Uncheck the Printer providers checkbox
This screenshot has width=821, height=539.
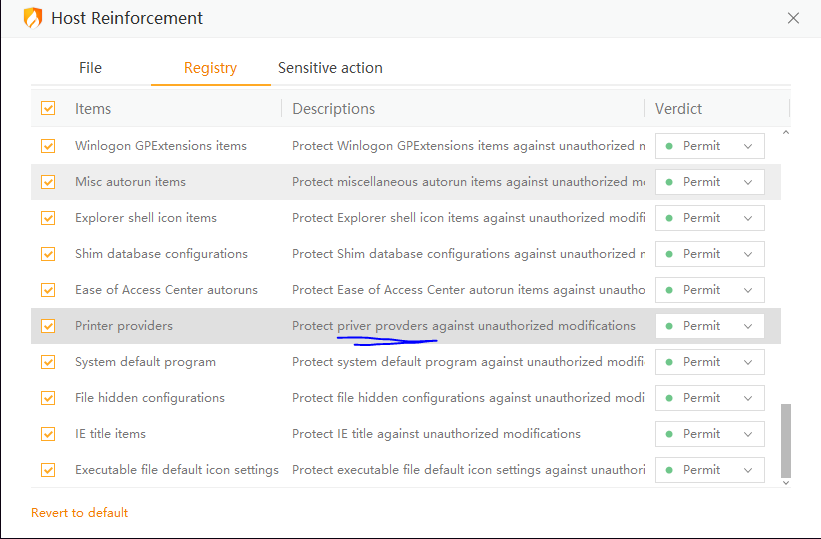(x=48, y=326)
